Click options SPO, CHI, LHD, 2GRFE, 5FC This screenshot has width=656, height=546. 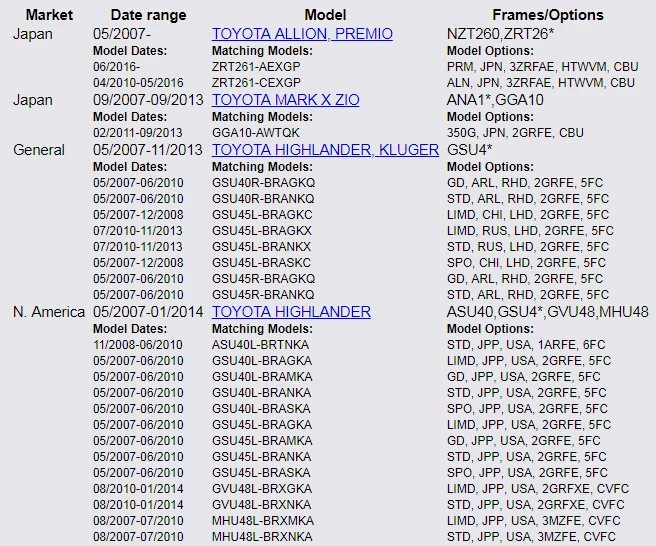click(x=526, y=262)
